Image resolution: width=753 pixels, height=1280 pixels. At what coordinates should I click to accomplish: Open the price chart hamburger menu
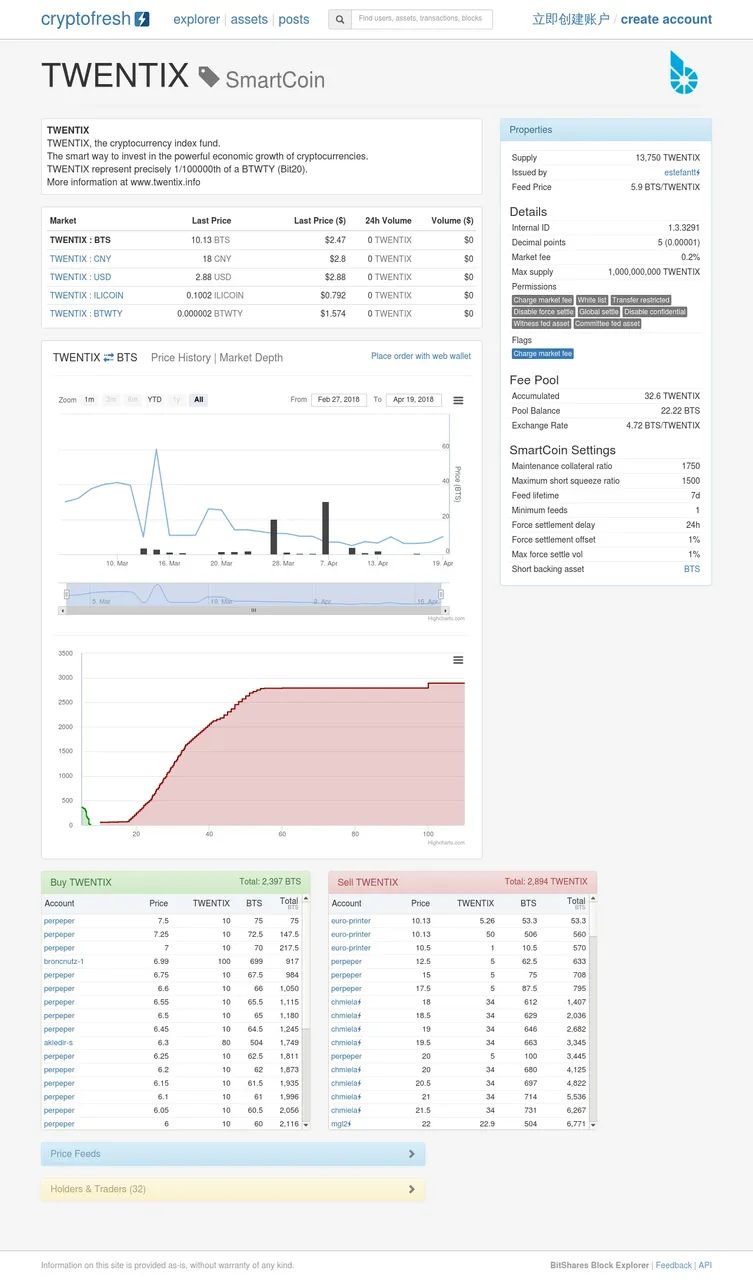tap(458, 400)
